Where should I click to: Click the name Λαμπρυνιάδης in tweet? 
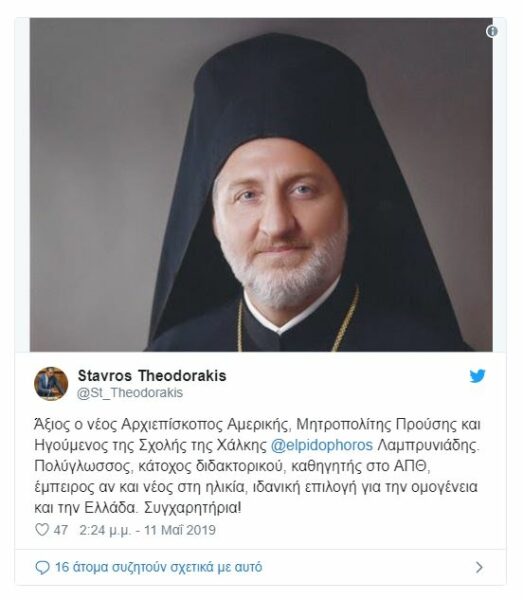428,445
